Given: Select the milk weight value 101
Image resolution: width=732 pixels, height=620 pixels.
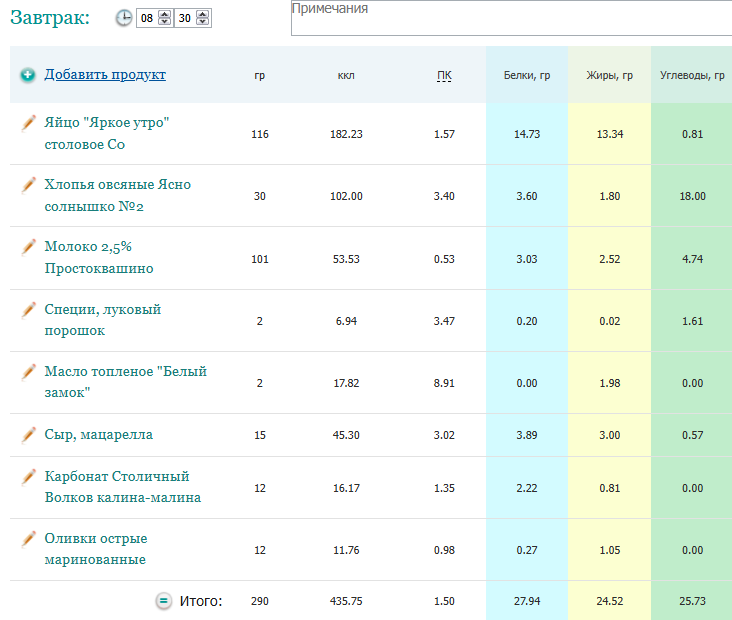Looking at the screenshot, I should (x=260, y=260).
